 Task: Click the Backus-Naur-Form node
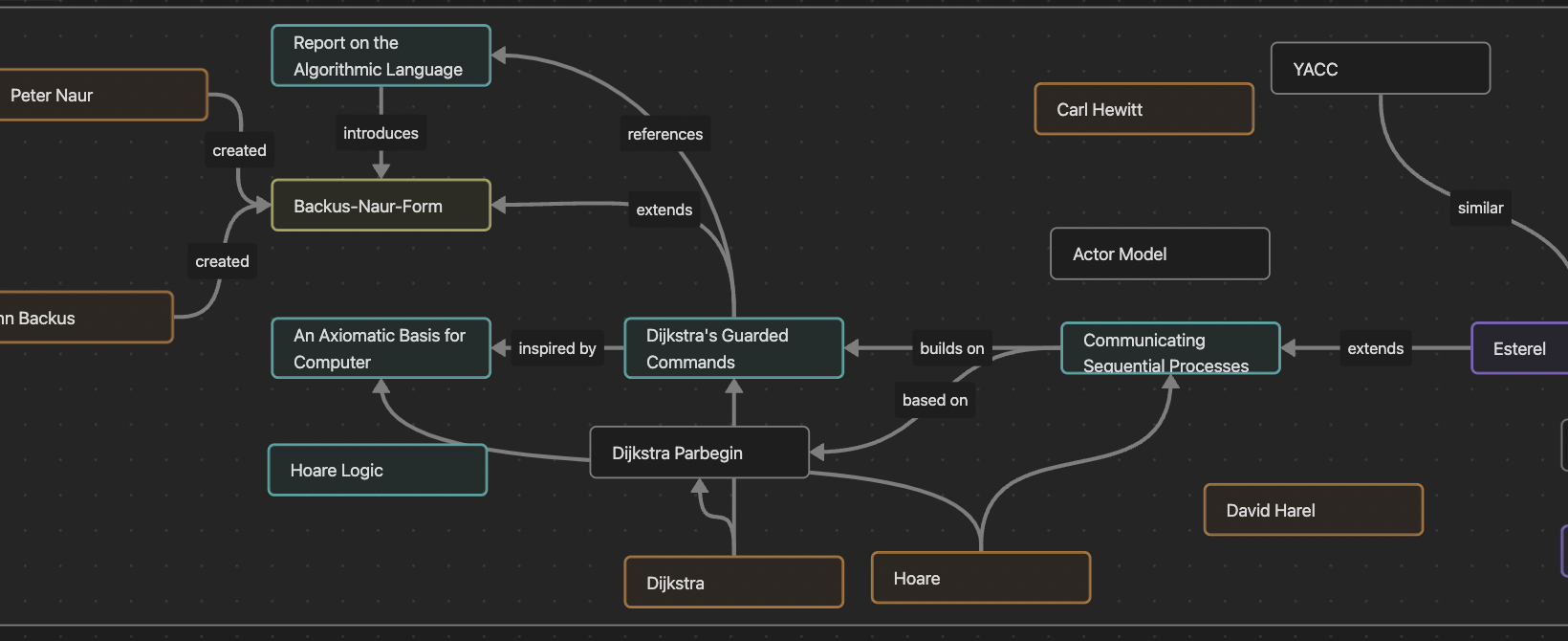point(381,205)
